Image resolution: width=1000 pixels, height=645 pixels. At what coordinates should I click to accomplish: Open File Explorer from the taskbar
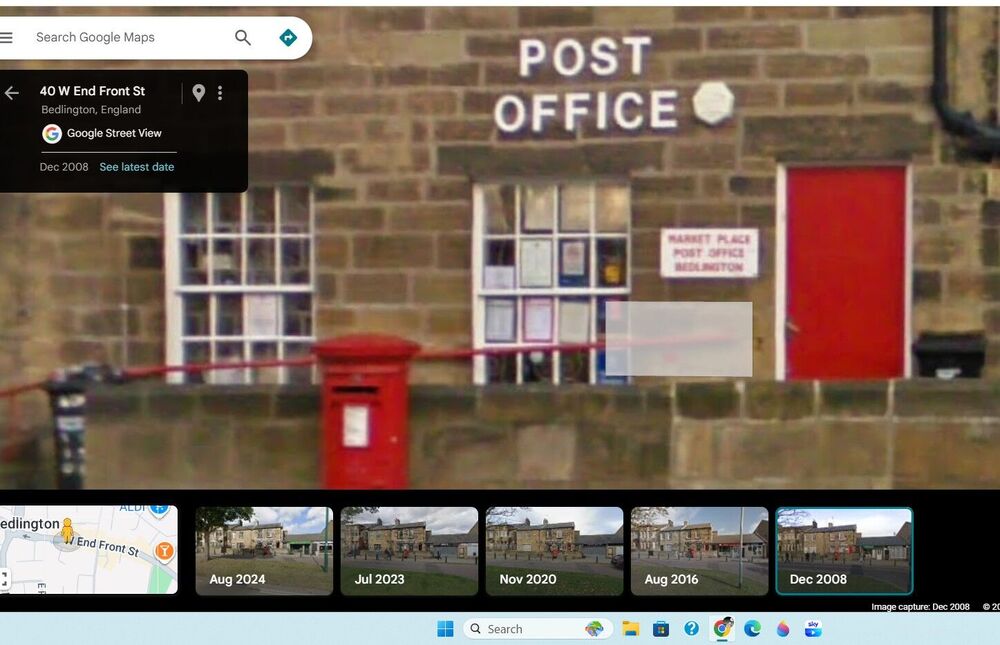pos(631,629)
